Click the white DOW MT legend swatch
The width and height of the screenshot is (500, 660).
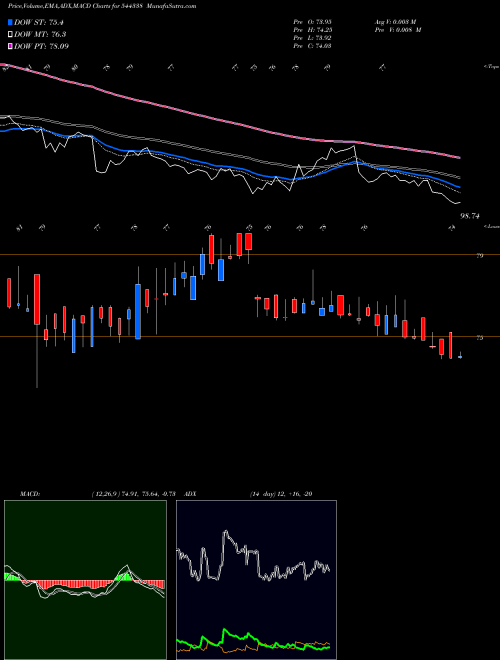point(11,35)
